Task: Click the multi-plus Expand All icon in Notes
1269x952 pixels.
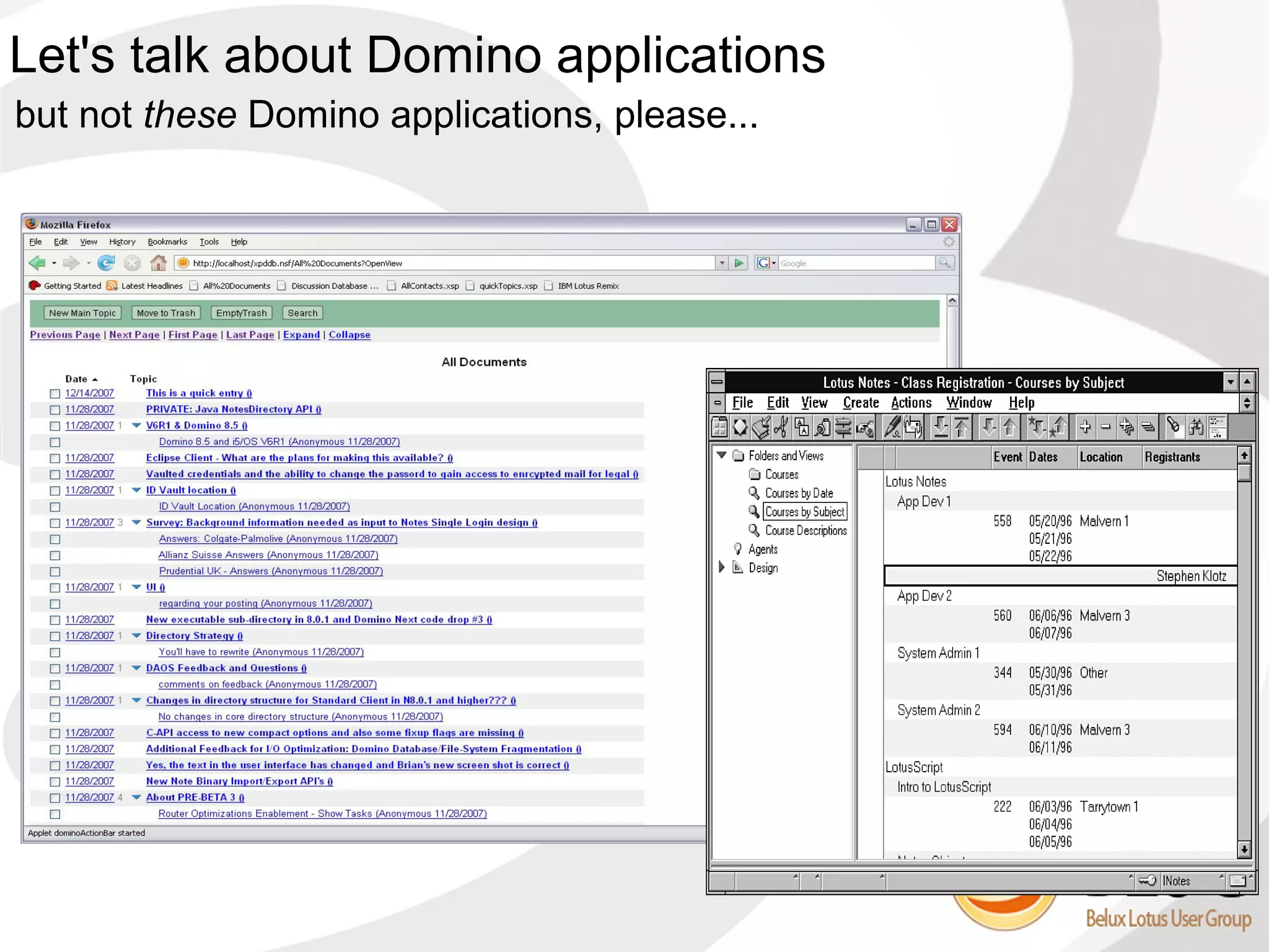Action: (1126, 427)
